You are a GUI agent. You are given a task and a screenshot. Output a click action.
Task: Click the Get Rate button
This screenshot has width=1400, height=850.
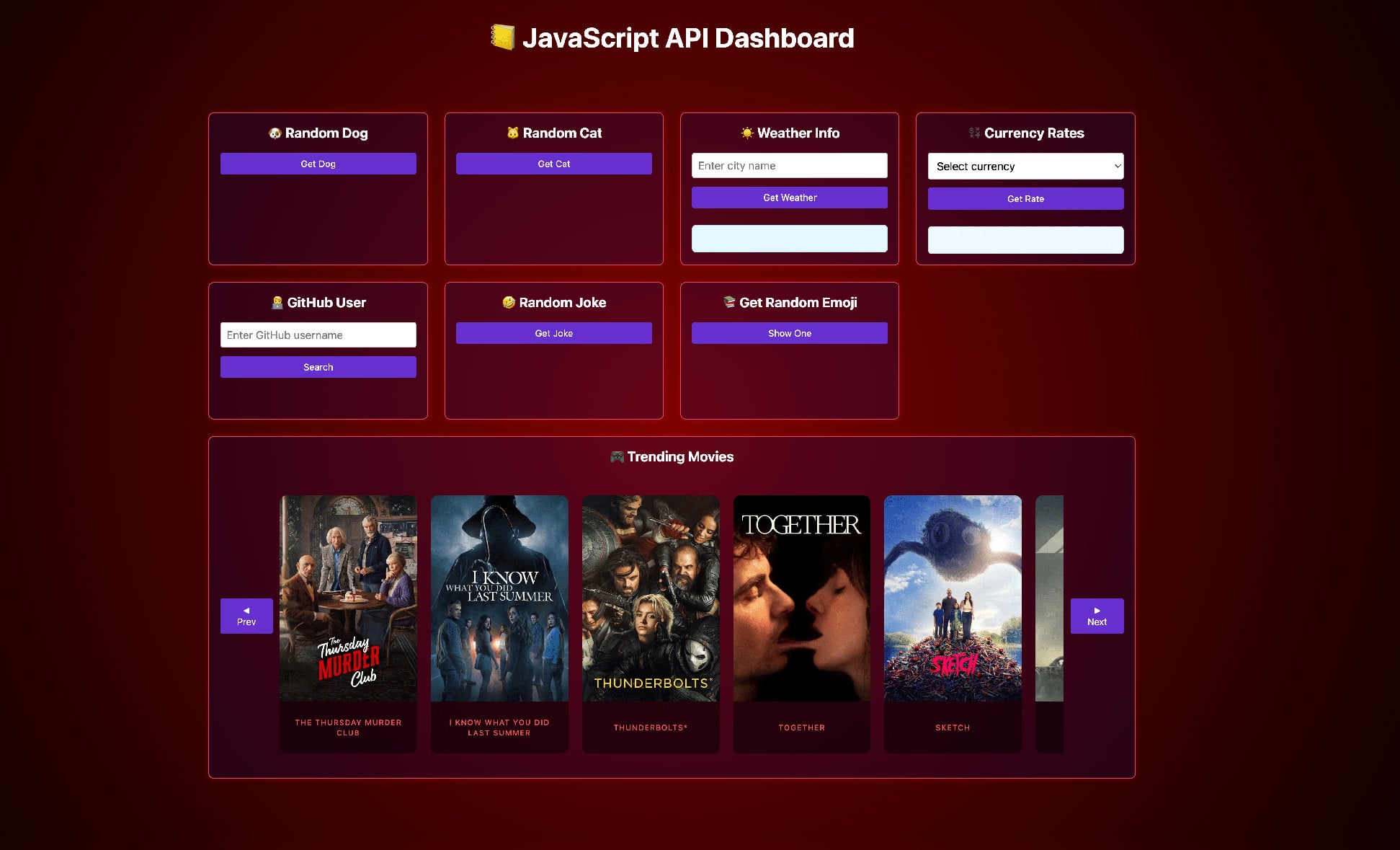pyautogui.click(x=1025, y=199)
